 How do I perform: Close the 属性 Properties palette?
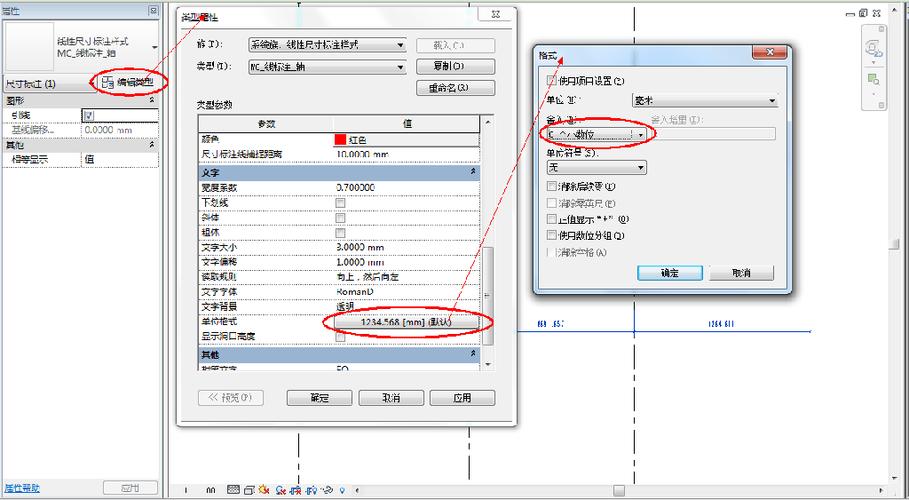[152, 10]
